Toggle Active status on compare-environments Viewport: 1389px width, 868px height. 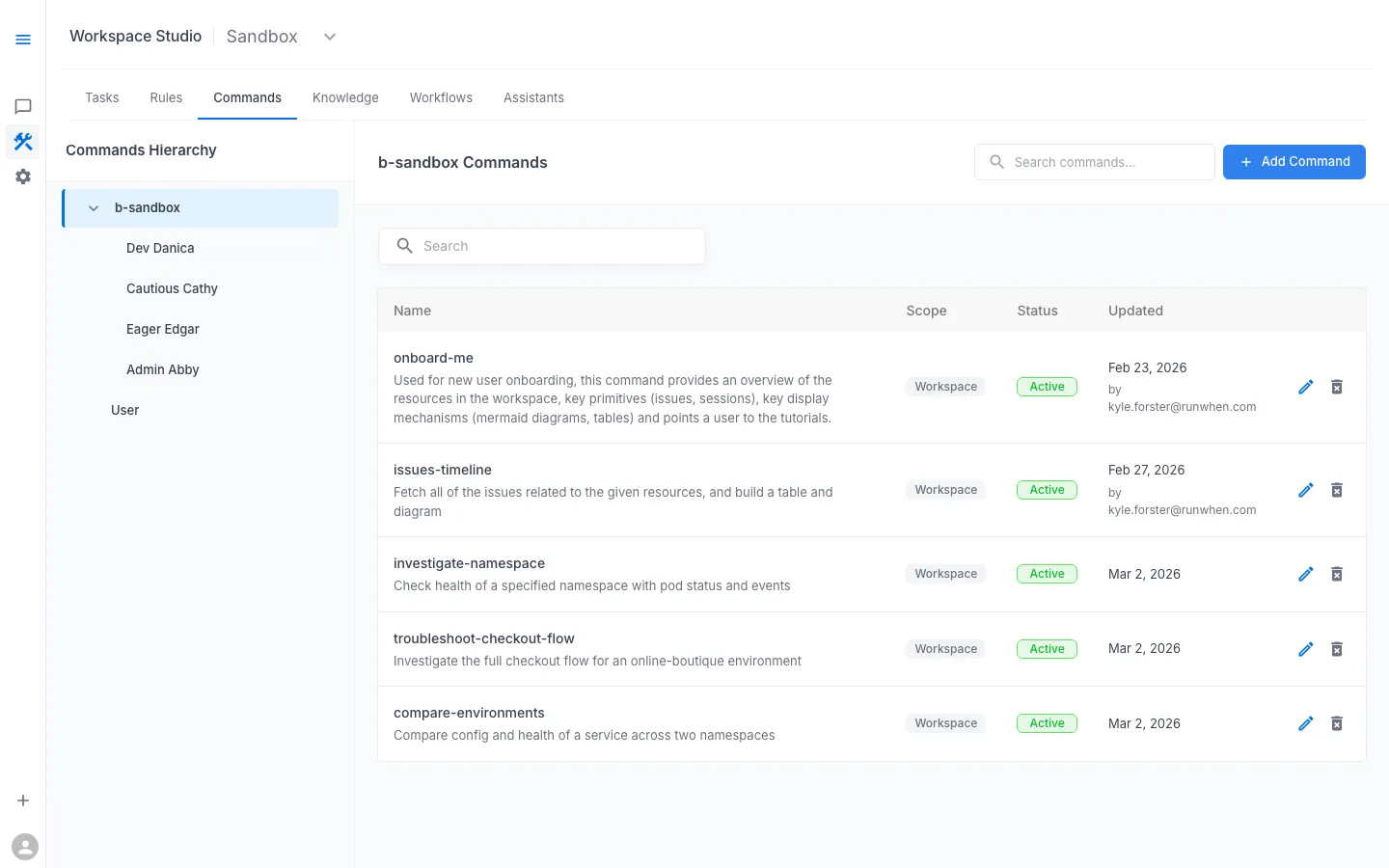pyautogui.click(x=1047, y=722)
